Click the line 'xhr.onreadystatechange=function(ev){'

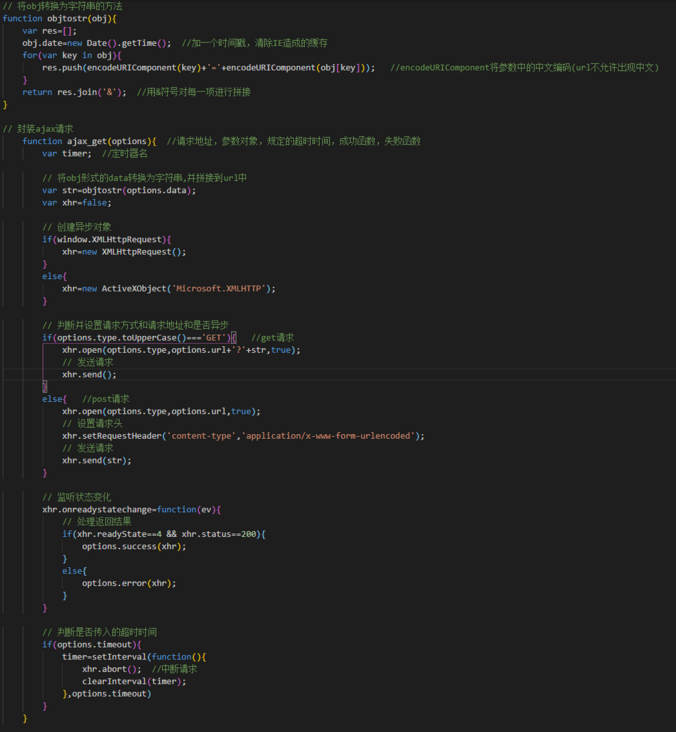click(x=132, y=509)
